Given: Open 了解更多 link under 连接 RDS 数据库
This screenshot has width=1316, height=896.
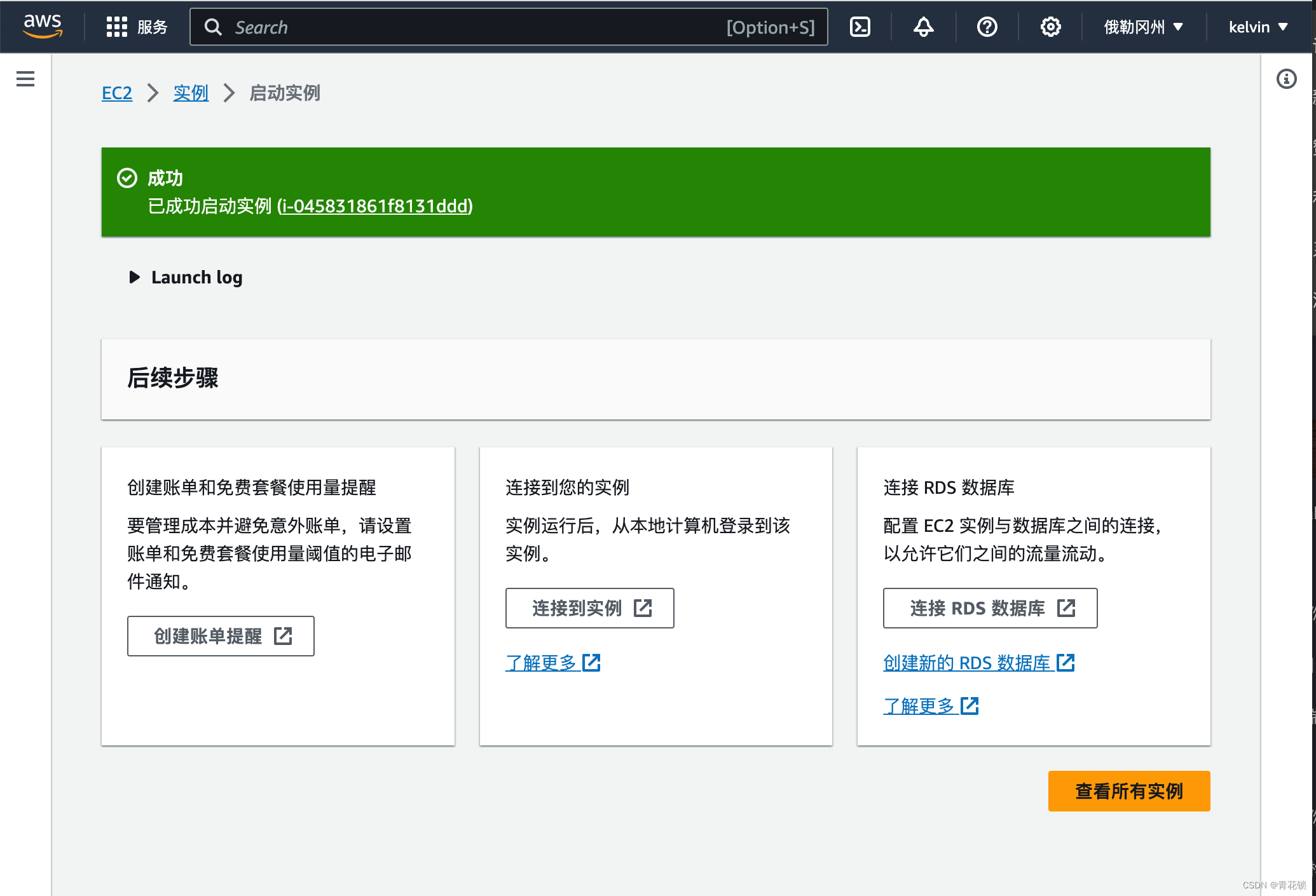Looking at the screenshot, I should (x=931, y=706).
